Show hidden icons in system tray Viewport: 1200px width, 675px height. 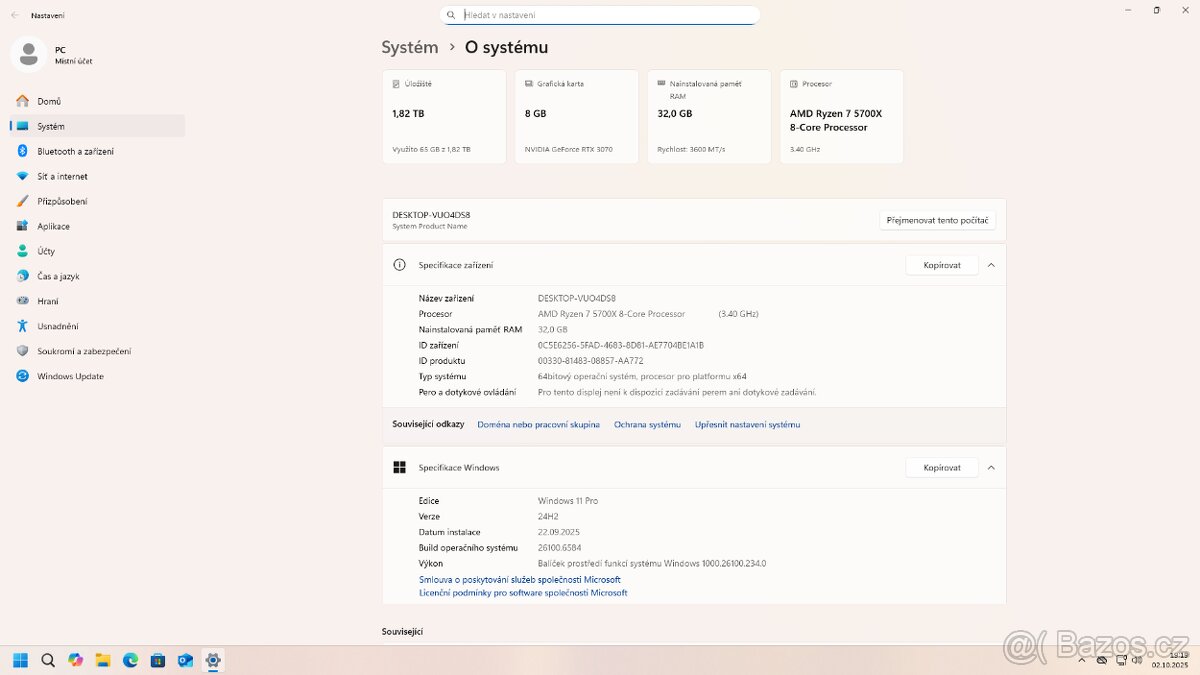1083,660
